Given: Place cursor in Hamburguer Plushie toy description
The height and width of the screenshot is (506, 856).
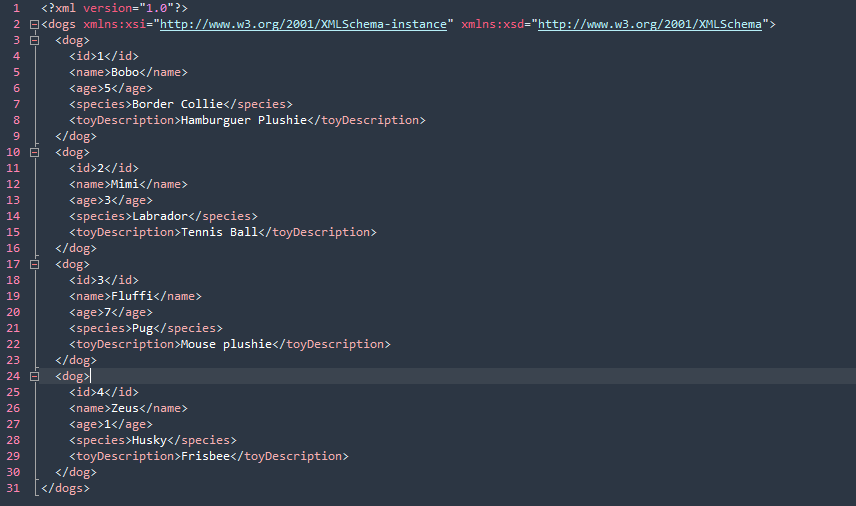Looking at the screenshot, I should click(243, 120).
